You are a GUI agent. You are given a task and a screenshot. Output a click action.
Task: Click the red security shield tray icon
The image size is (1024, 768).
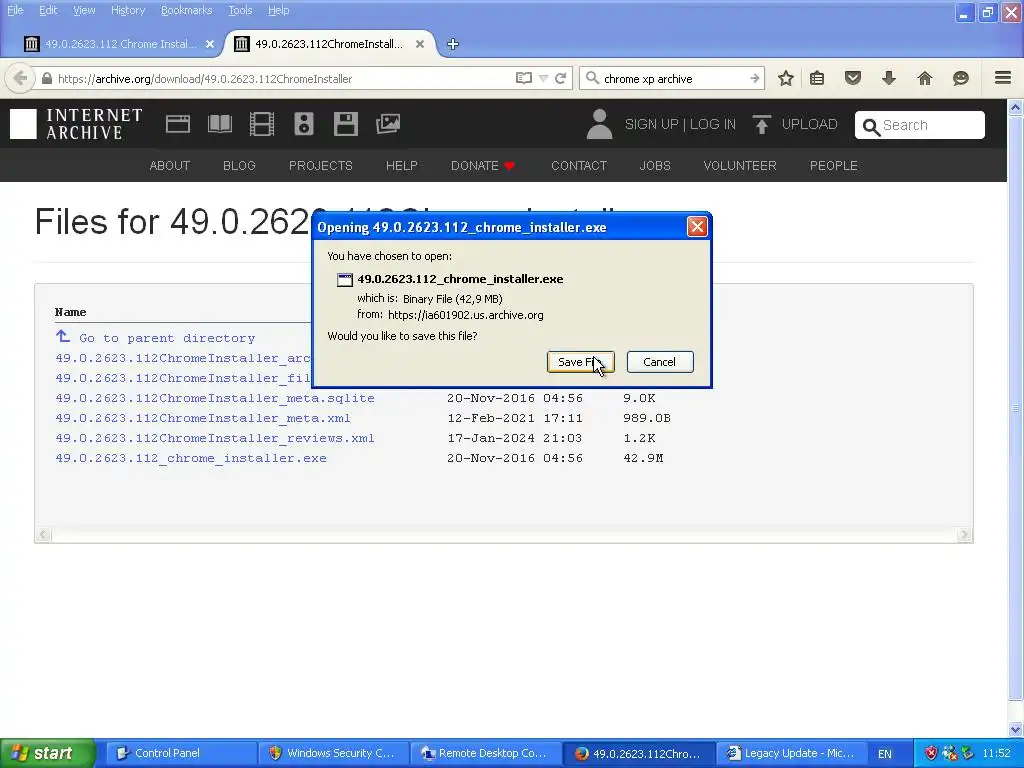coord(931,753)
